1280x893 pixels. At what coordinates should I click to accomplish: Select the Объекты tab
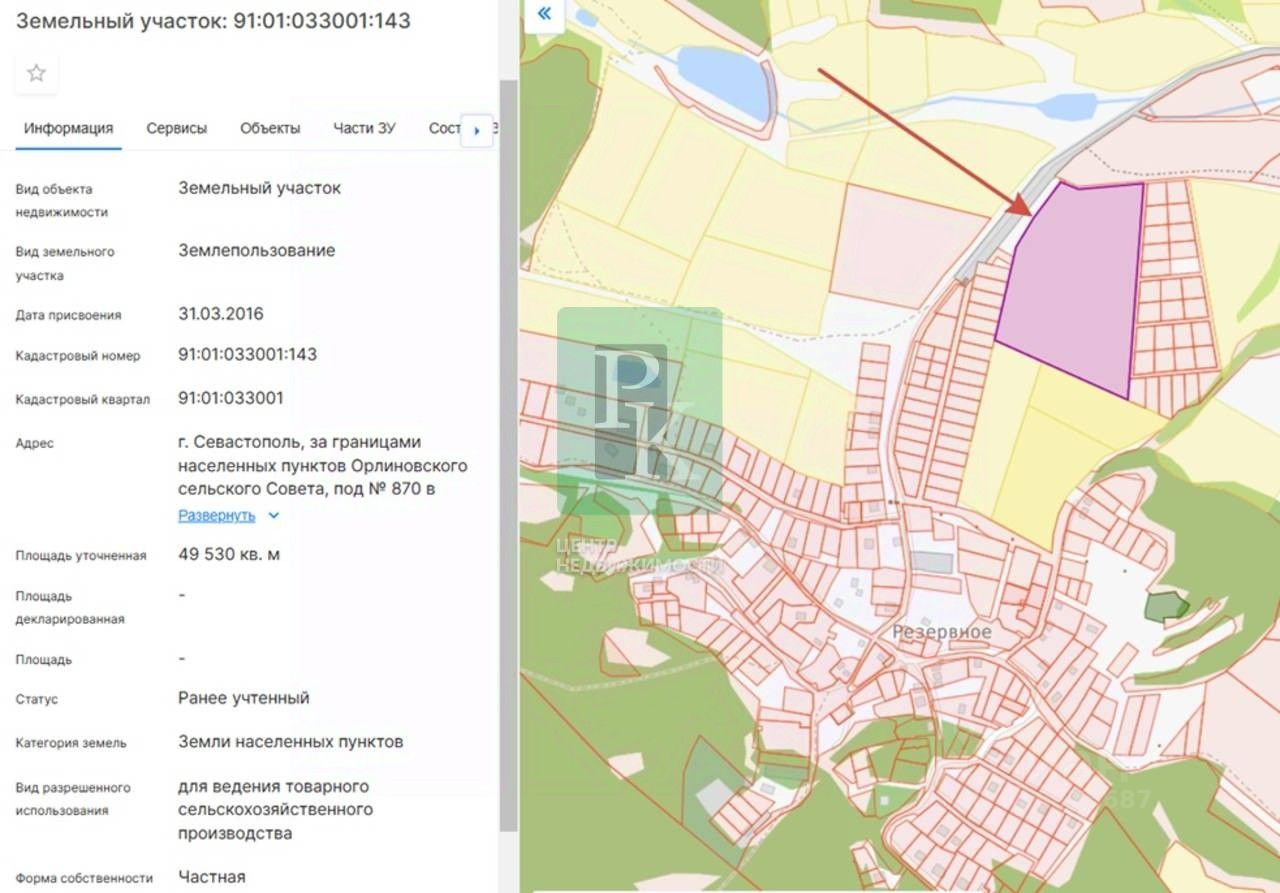click(270, 128)
